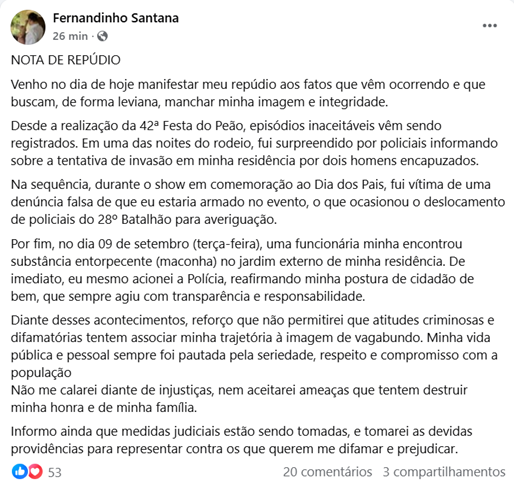Image resolution: width=514 pixels, height=484 pixels.
Task: Open the Fernandinho Santana profile name link
Action: 116,18
